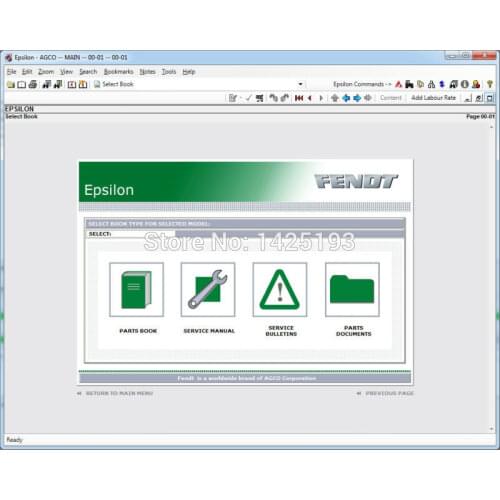Screen dimensions: 500x500
Task: Click the Select Book combo box
Action: [x=199, y=84]
